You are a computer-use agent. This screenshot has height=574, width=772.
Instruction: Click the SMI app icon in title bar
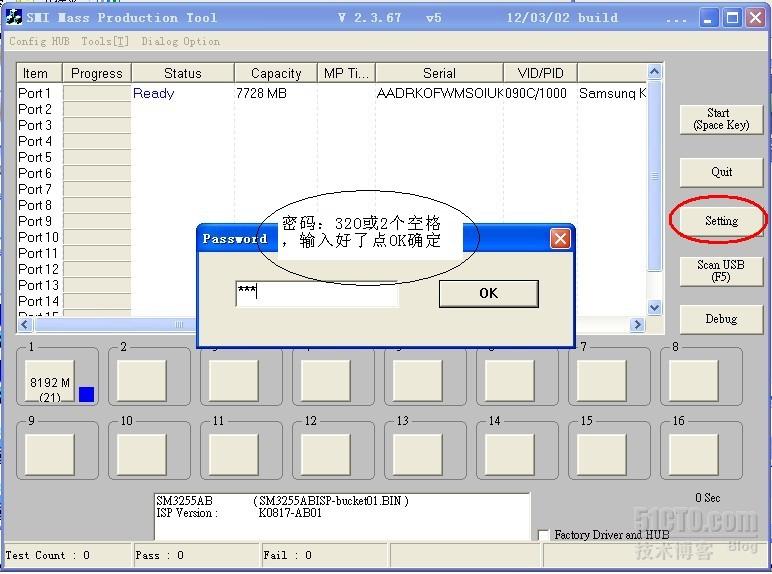[x=14, y=17]
